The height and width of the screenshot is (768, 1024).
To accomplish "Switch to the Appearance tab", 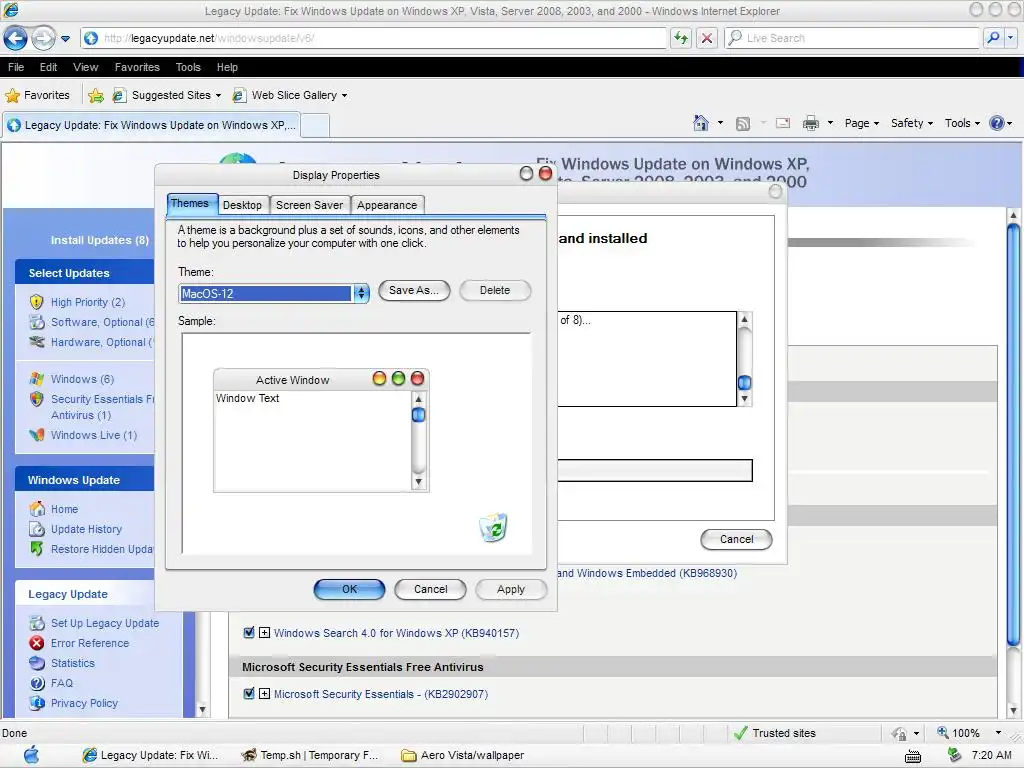I will (387, 205).
